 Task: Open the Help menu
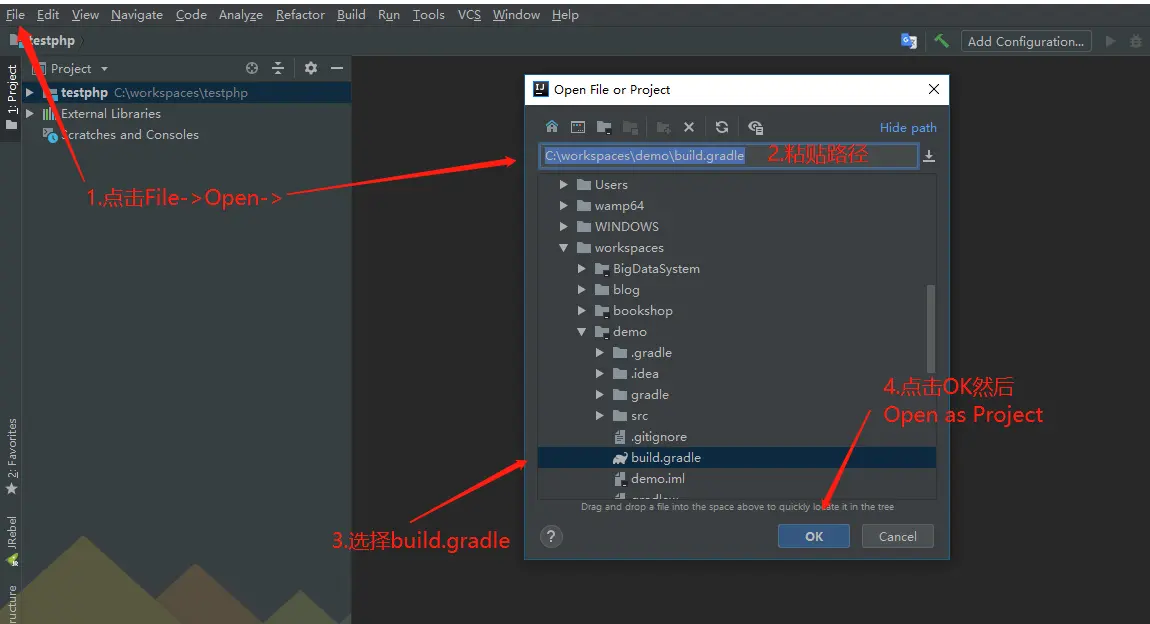(x=565, y=15)
